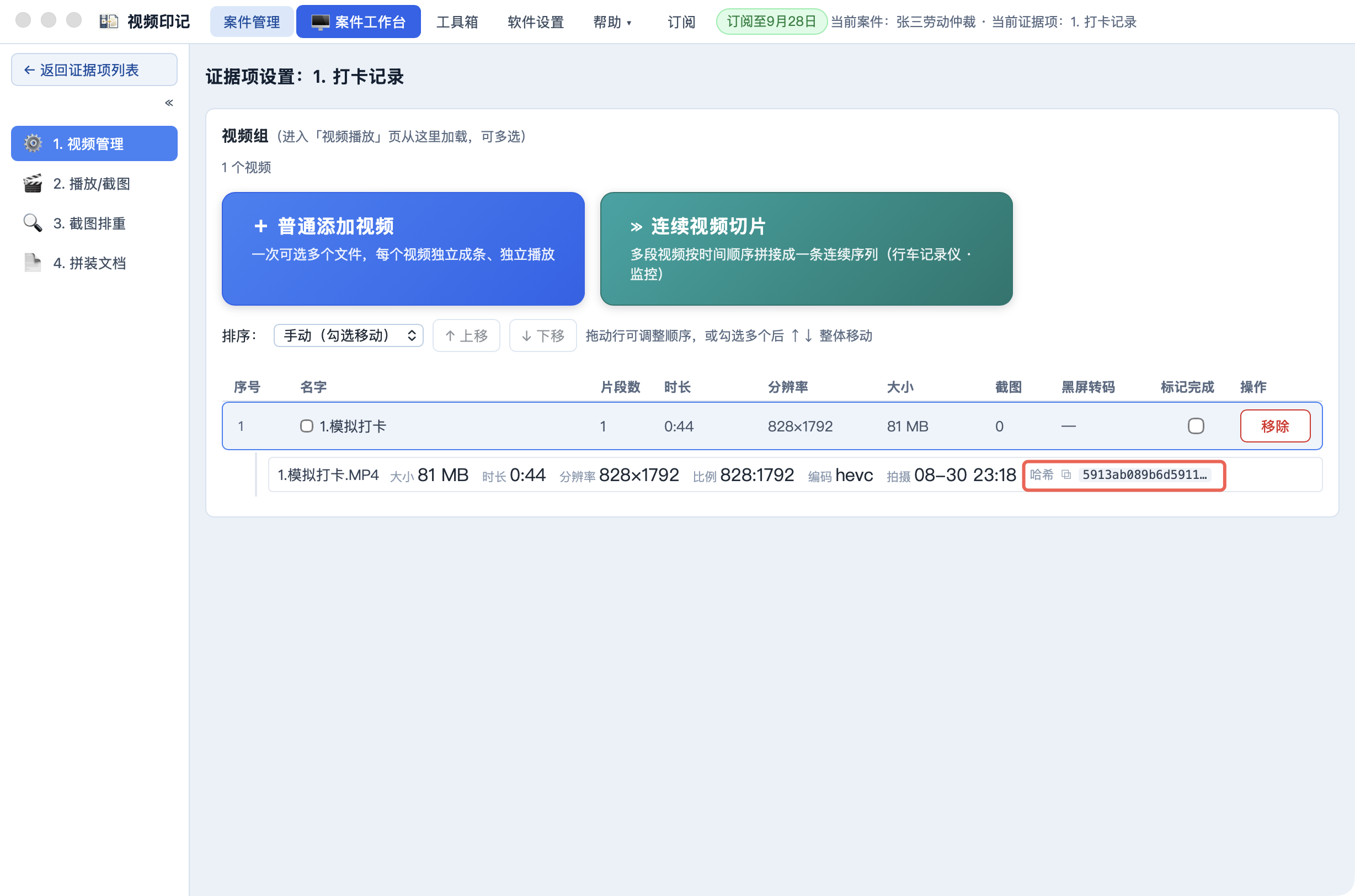
Task: Click 返回证据项列表 button
Action: (x=94, y=70)
